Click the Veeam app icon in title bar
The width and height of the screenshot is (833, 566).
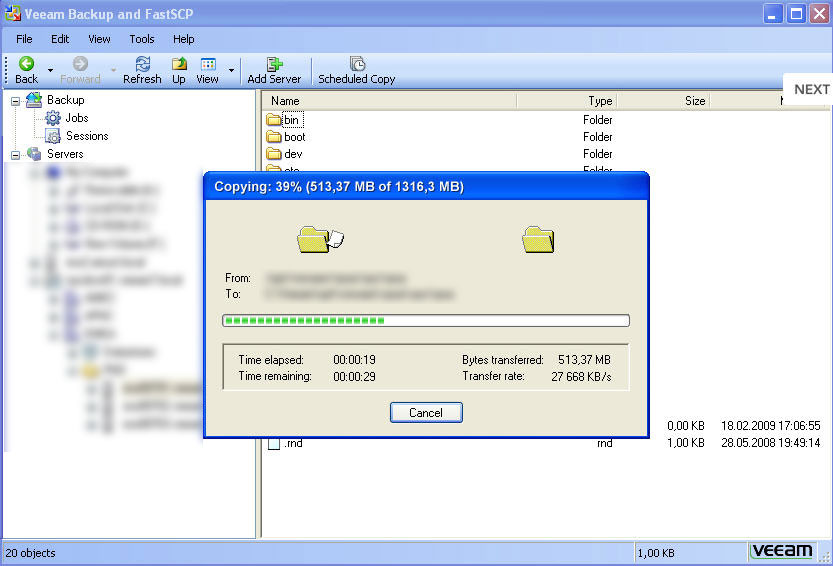[x=13, y=13]
